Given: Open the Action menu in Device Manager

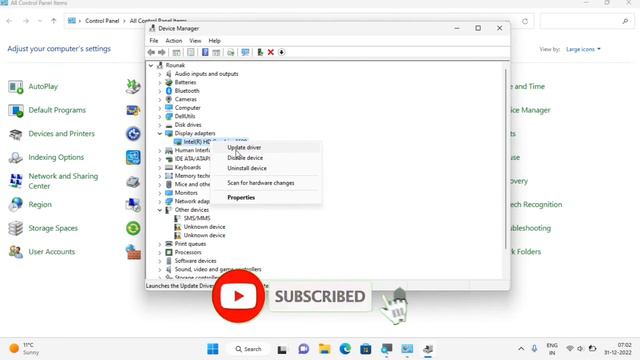Looking at the screenshot, I should click(x=173, y=41).
